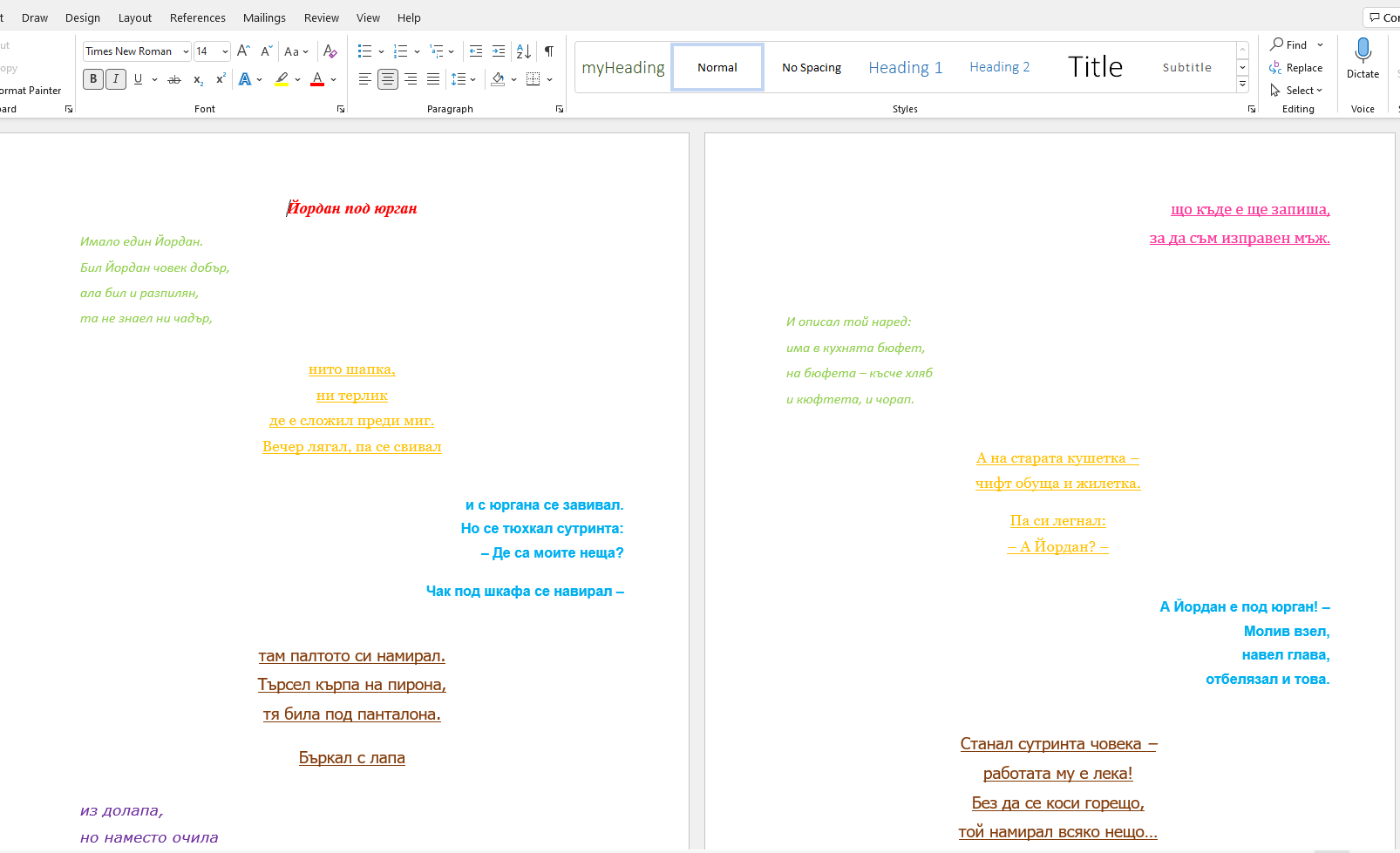Show paragraph marks with pilcrow icon

pyautogui.click(x=549, y=51)
